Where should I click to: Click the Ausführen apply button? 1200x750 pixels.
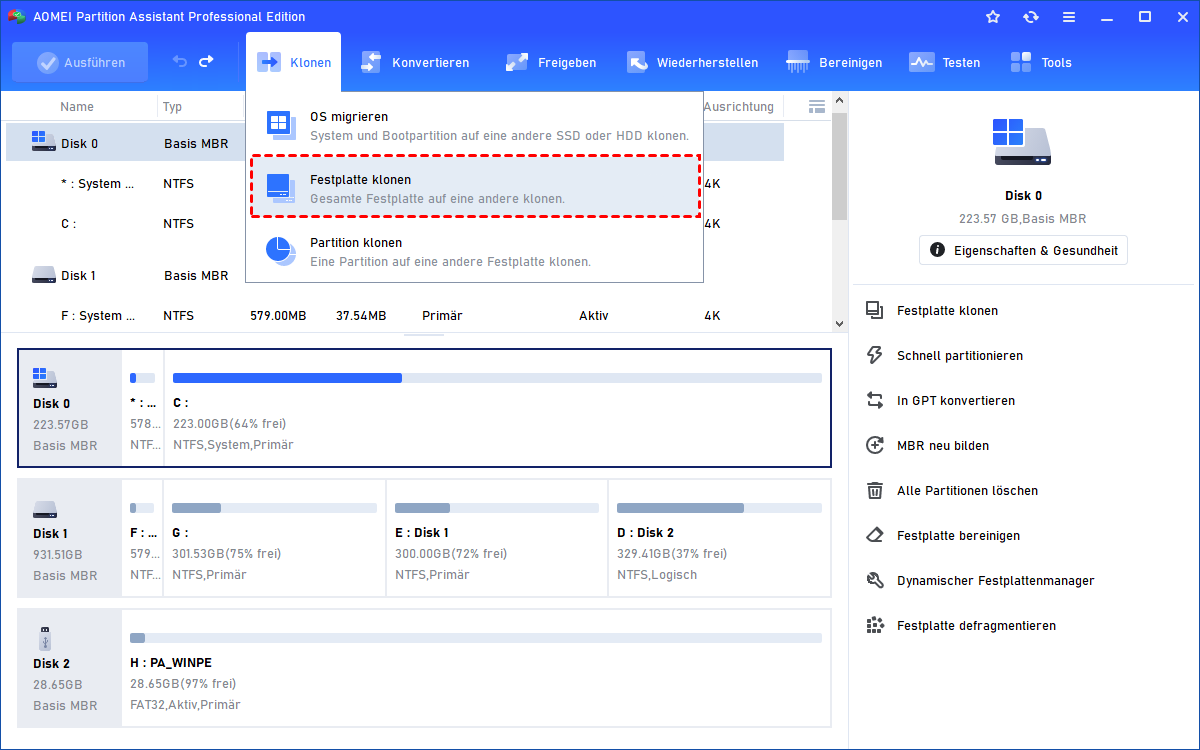point(80,62)
